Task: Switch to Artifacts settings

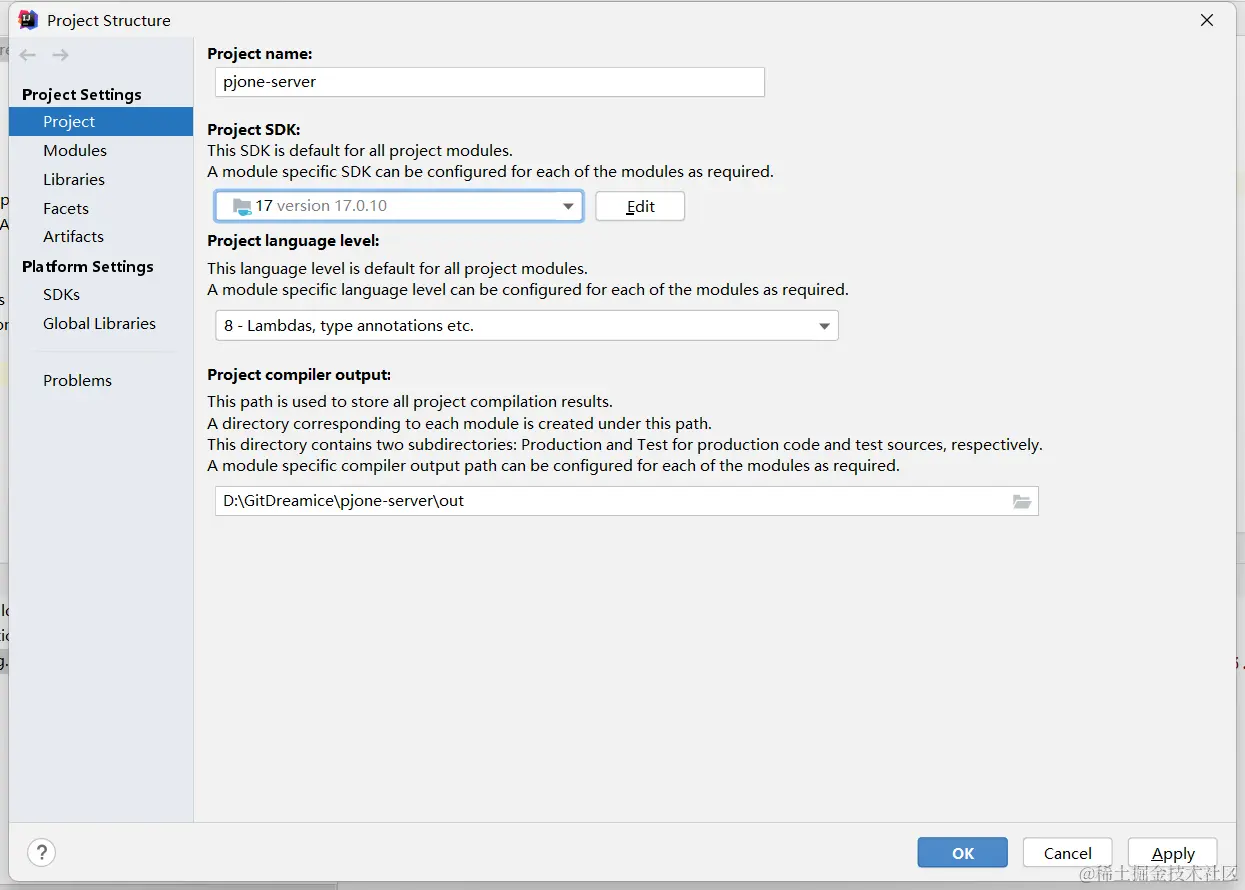Action: [x=73, y=237]
